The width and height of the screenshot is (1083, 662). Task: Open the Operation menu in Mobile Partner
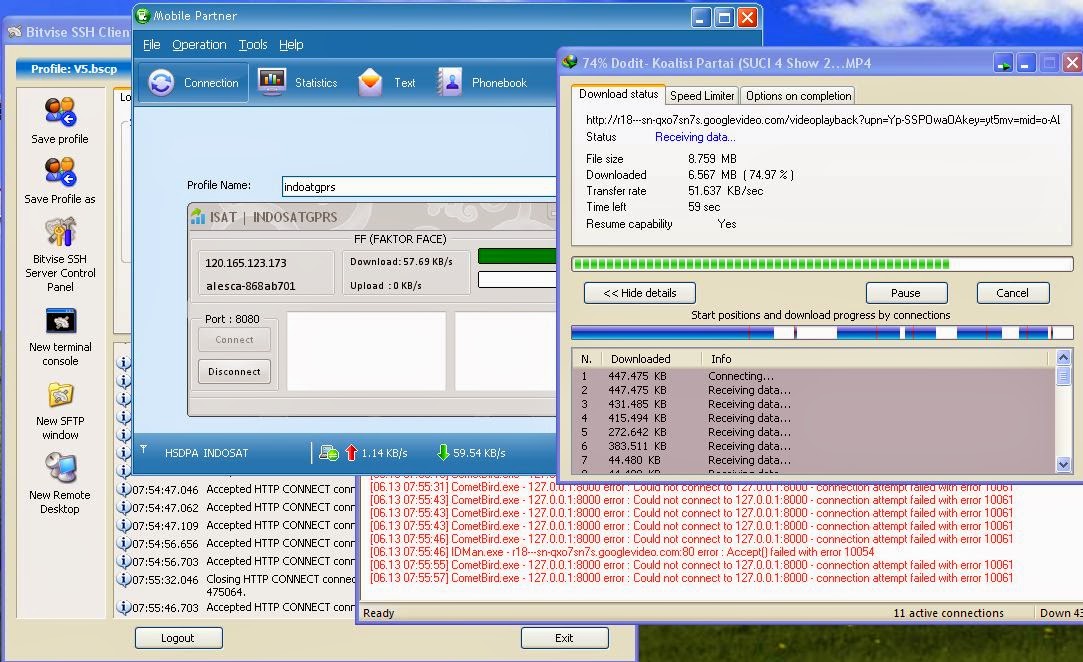click(199, 44)
